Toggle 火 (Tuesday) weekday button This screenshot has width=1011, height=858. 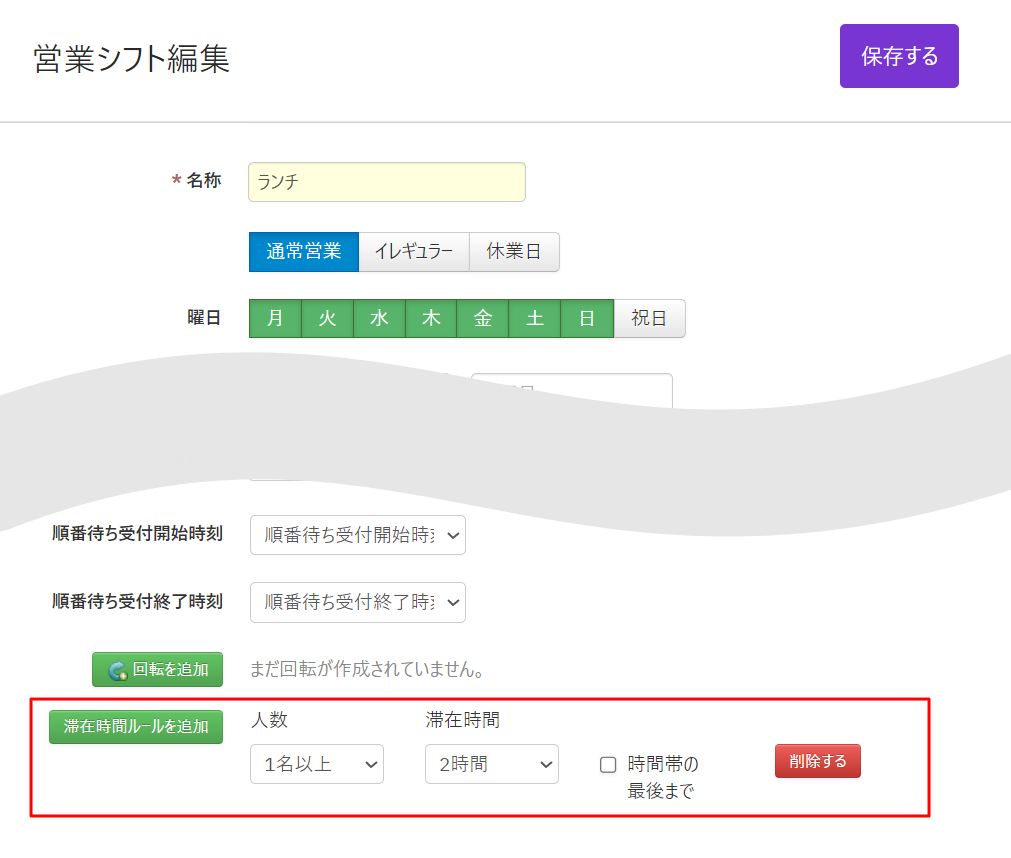click(327, 319)
